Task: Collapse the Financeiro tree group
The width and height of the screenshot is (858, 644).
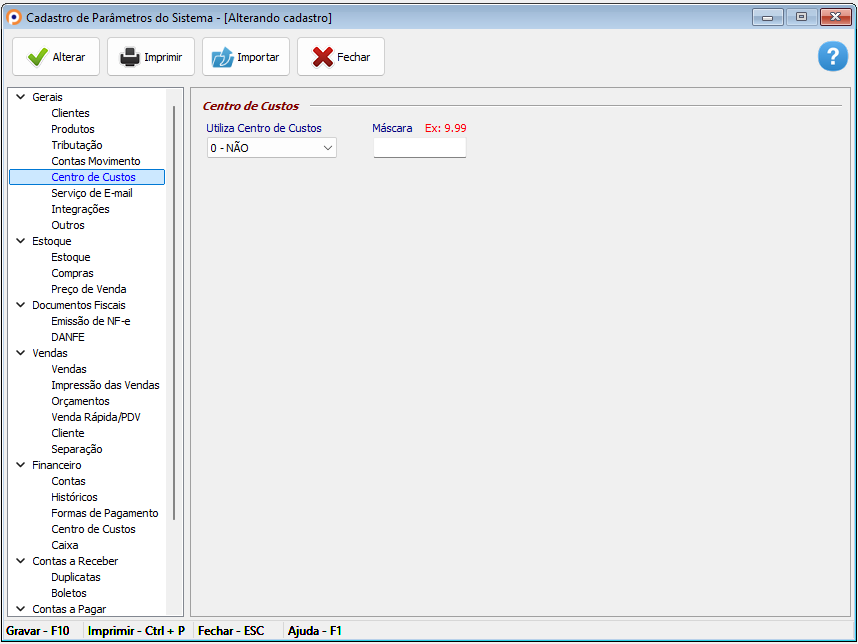Action: [21, 465]
